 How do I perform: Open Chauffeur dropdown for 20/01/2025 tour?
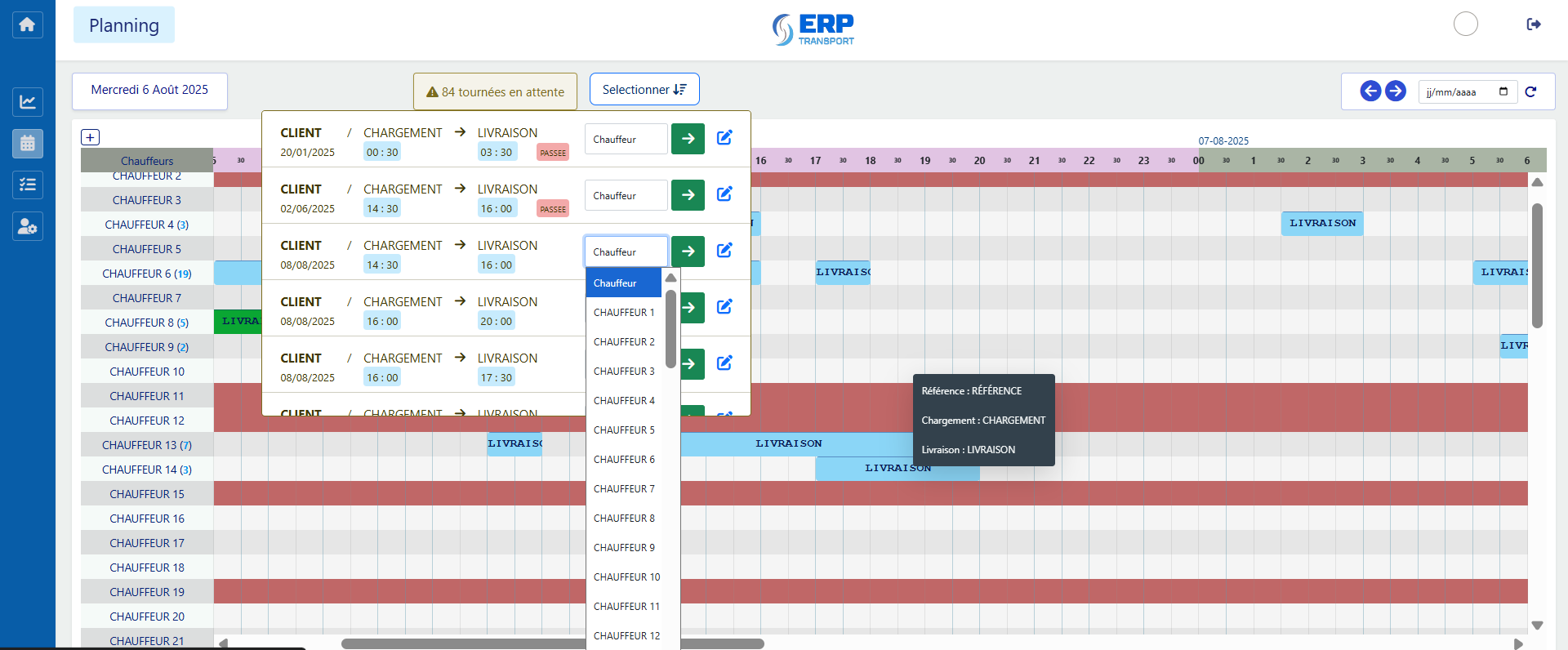[626, 140]
